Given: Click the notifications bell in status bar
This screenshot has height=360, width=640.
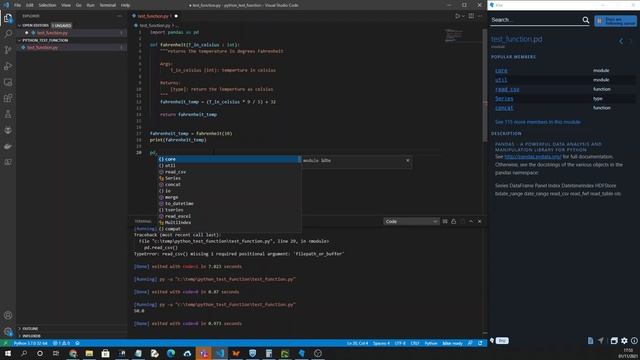Looking at the screenshot, I should tap(480, 343).
